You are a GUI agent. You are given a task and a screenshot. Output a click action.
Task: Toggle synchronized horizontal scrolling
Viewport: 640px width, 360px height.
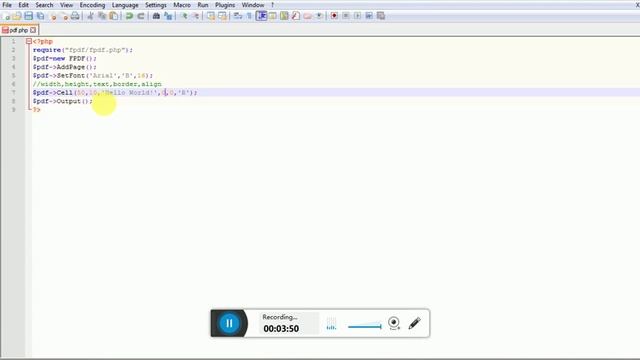pyautogui.click(x=222, y=16)
